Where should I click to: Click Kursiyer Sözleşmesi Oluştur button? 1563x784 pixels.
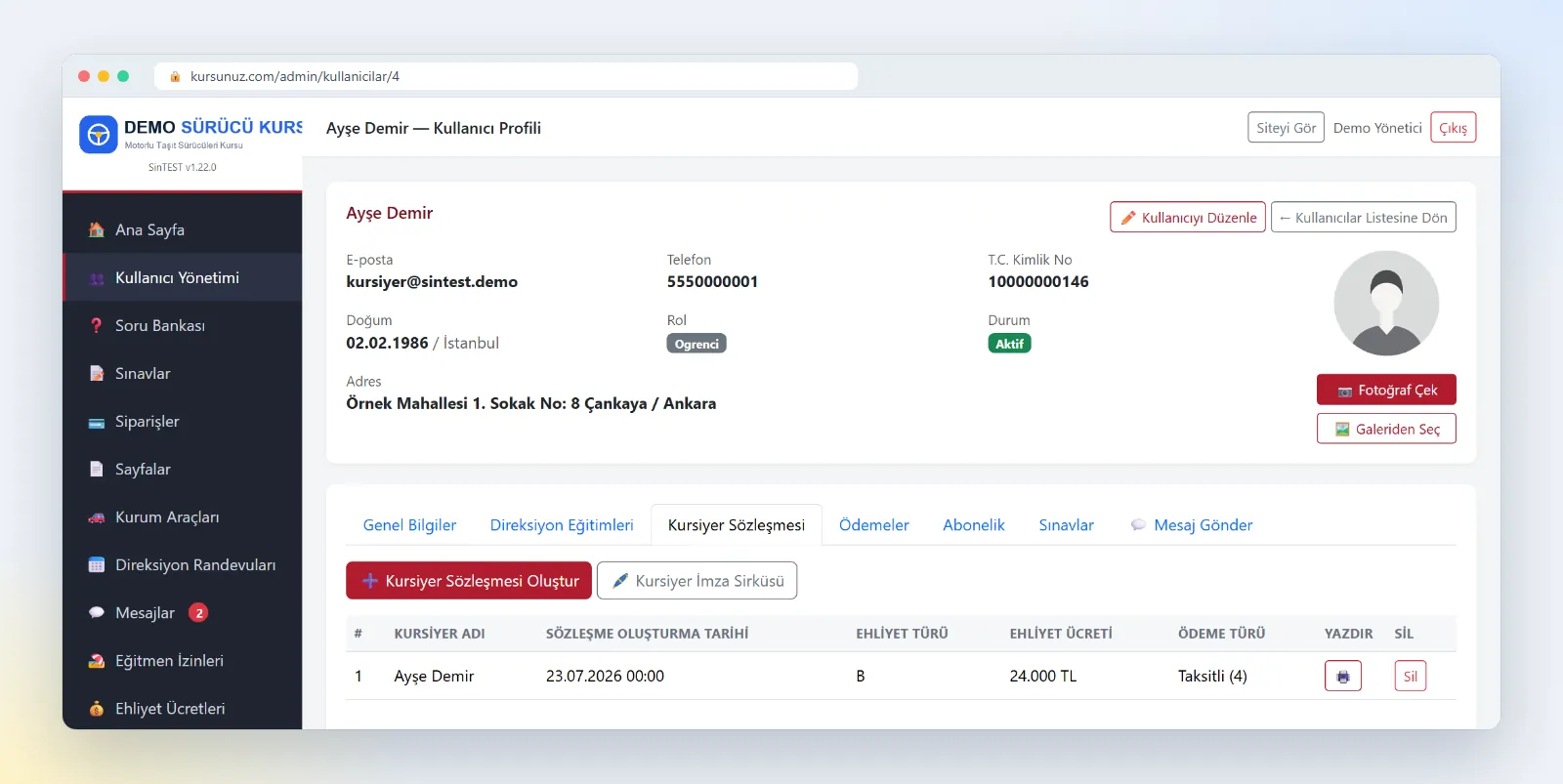469,580
